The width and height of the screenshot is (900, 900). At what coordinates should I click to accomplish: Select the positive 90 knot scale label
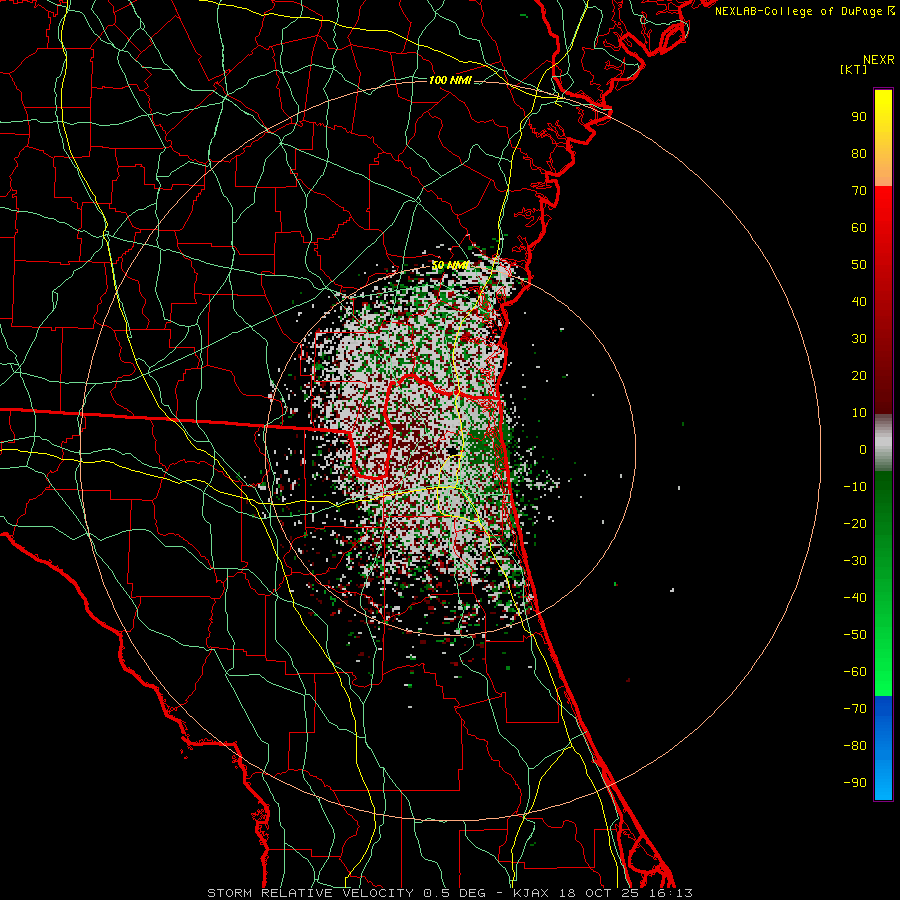coord(859,117)
